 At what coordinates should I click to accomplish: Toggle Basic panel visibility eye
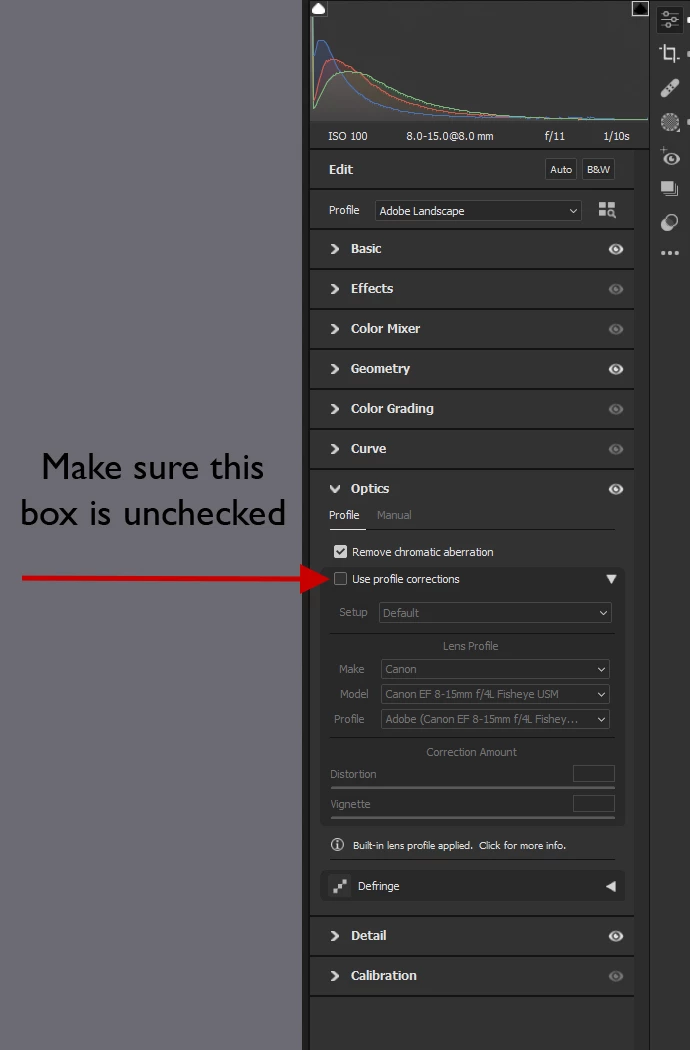tap(616, 249)
